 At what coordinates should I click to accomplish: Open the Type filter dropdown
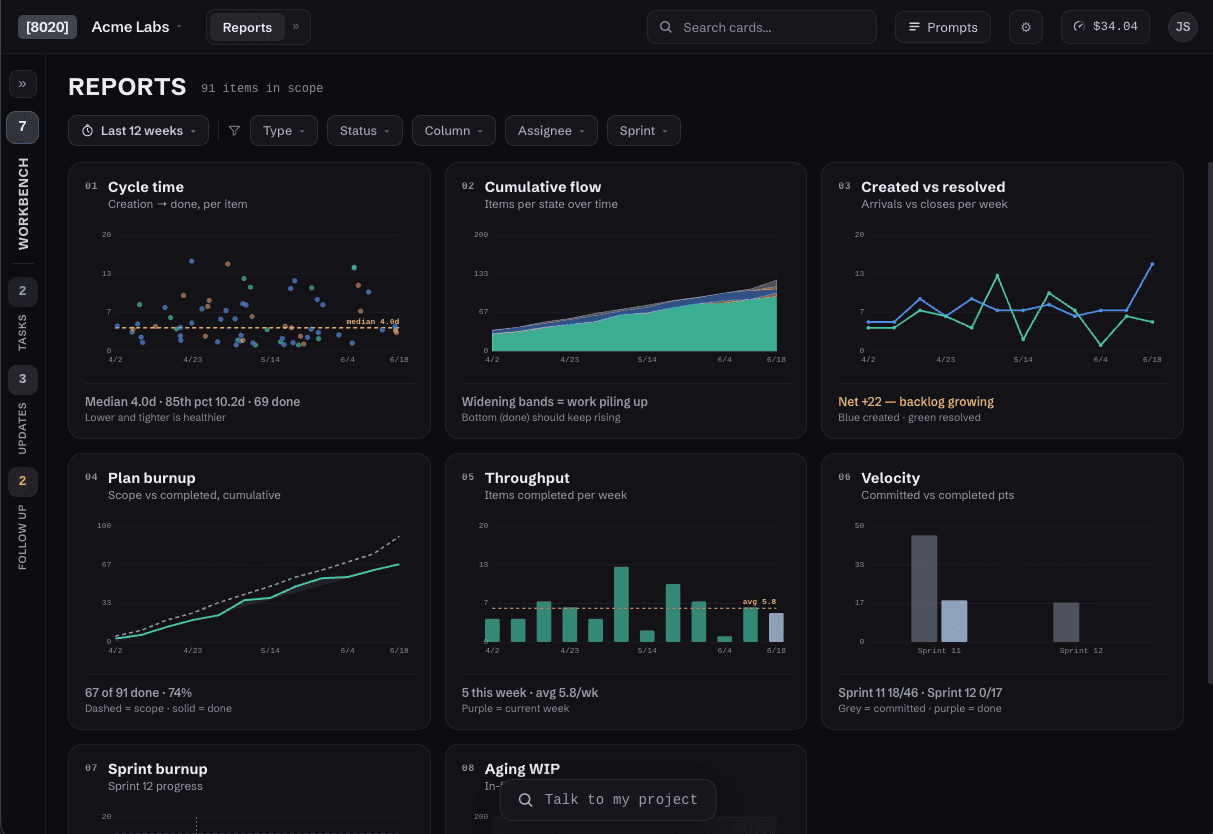[x=284, y=131]
